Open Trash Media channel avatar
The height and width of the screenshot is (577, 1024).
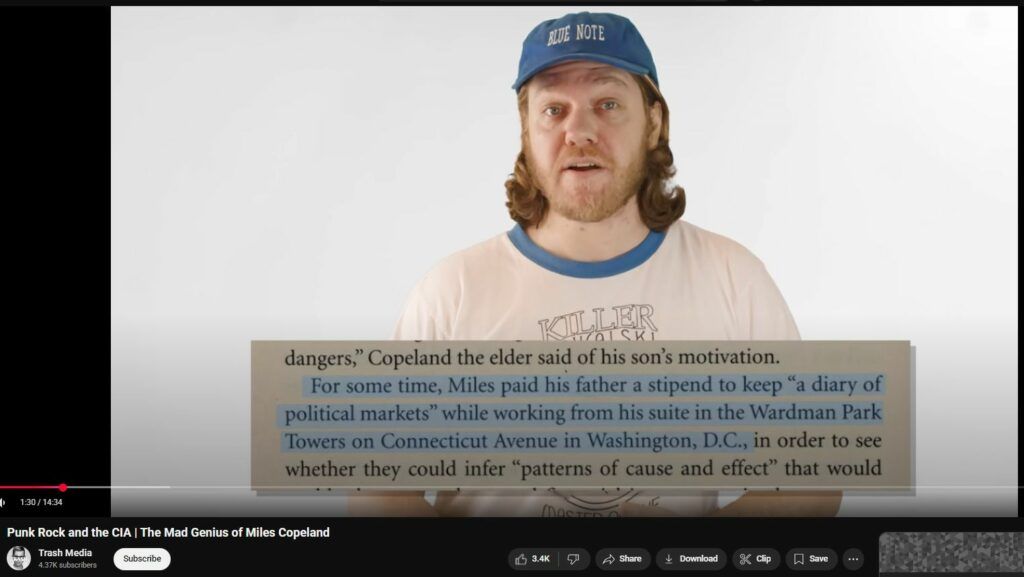click(x=19, y=559)
